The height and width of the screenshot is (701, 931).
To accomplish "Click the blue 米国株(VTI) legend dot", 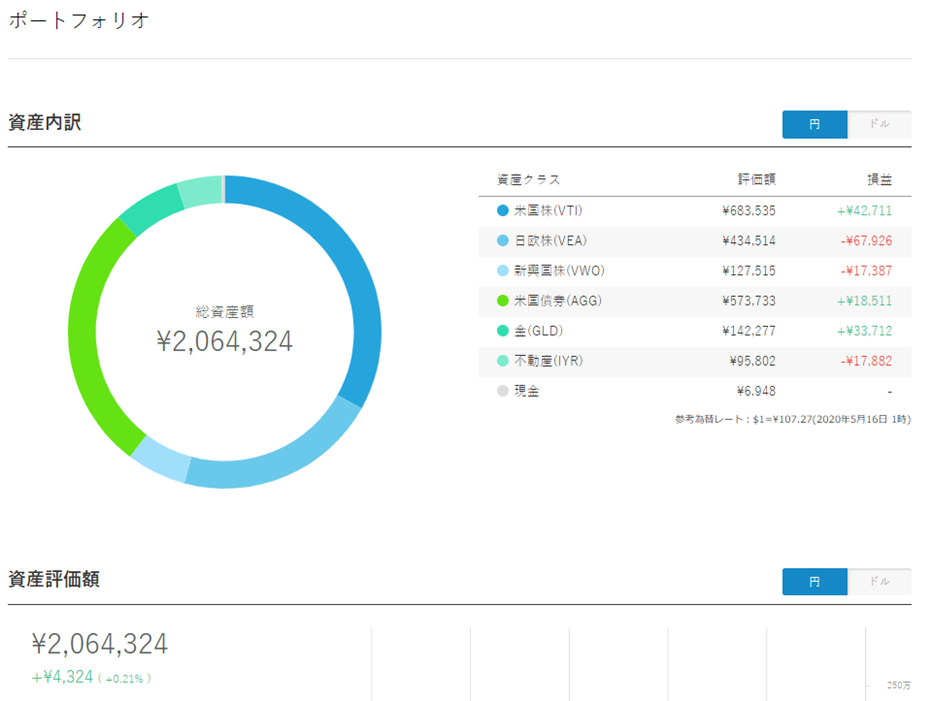I will [503, 211].
